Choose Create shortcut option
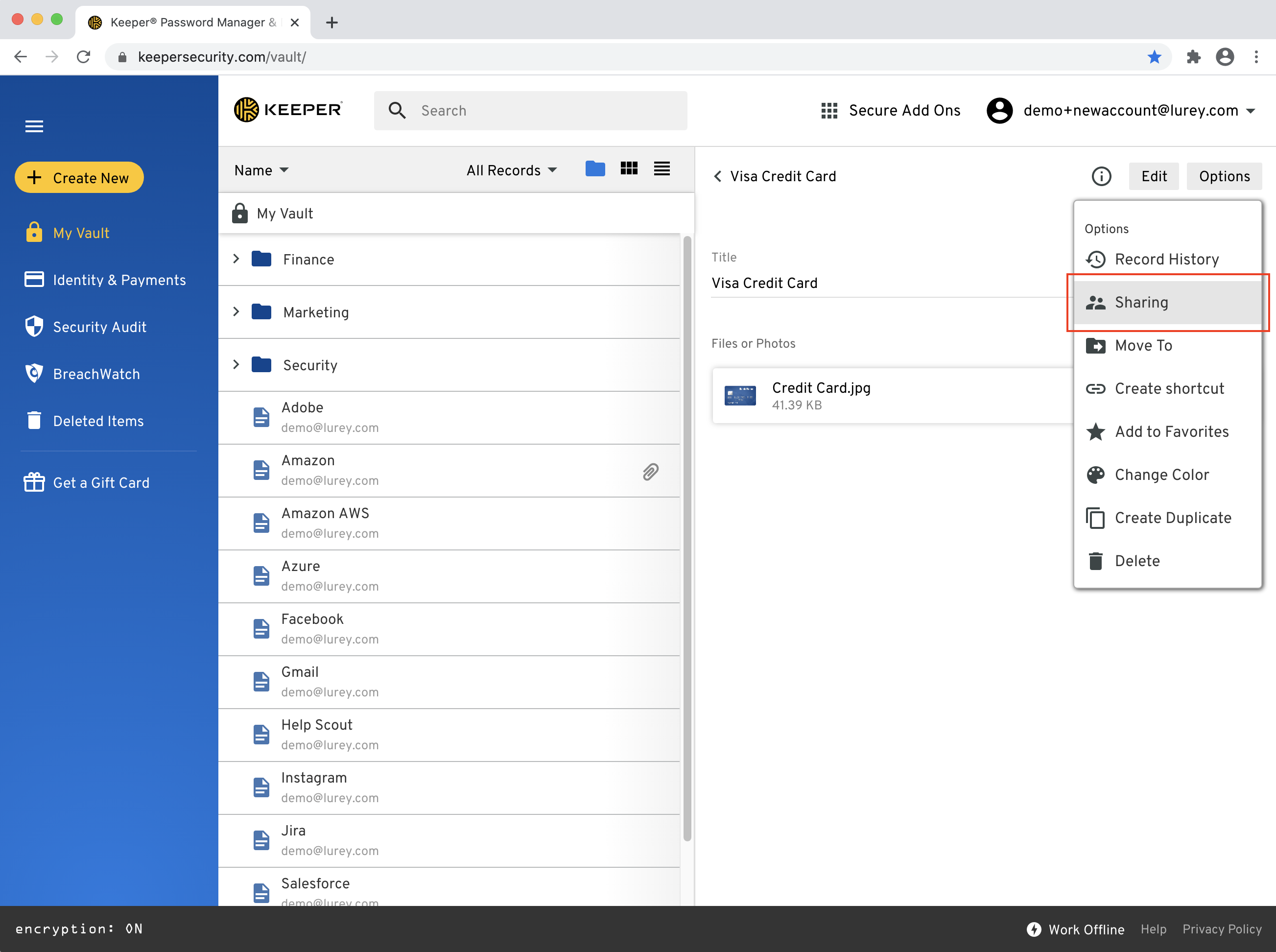 (1168, 389)
